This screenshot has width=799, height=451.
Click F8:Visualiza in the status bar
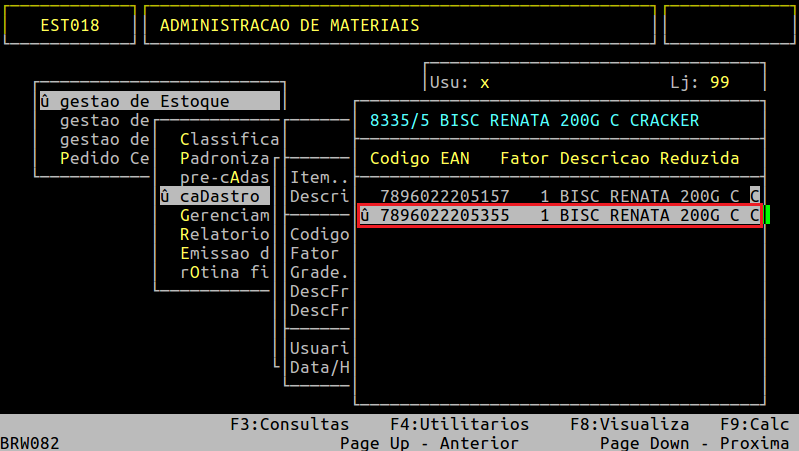pyautogui.click(x=629, y=424)
